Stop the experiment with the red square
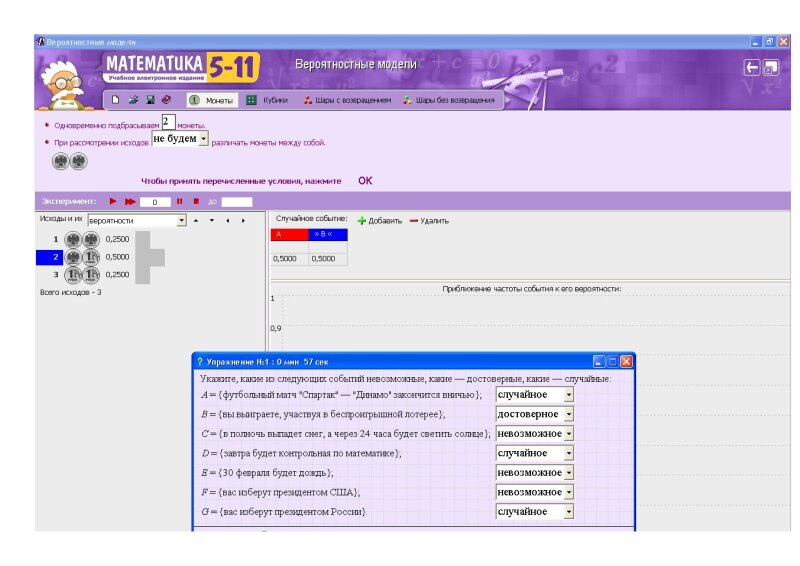The image size is (800, 566). click(197, 201)
